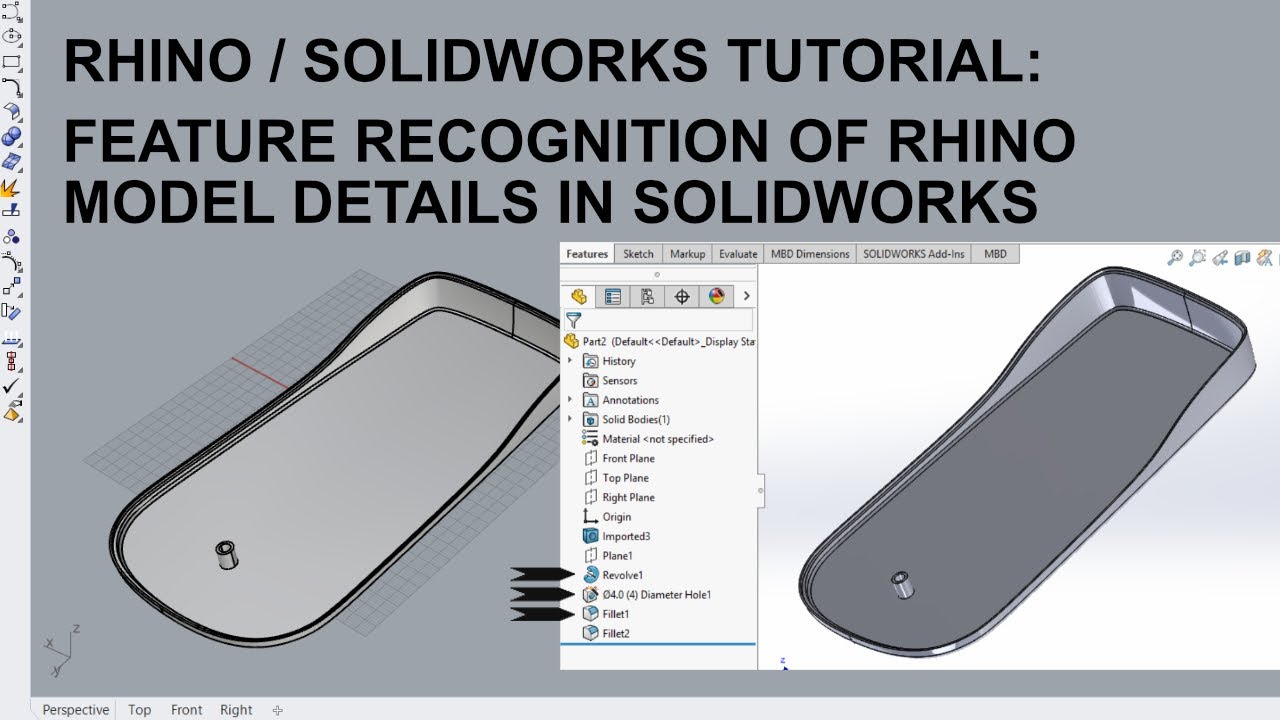
Task: Click the Section View icon
Action: click(x=1243, y=258)
